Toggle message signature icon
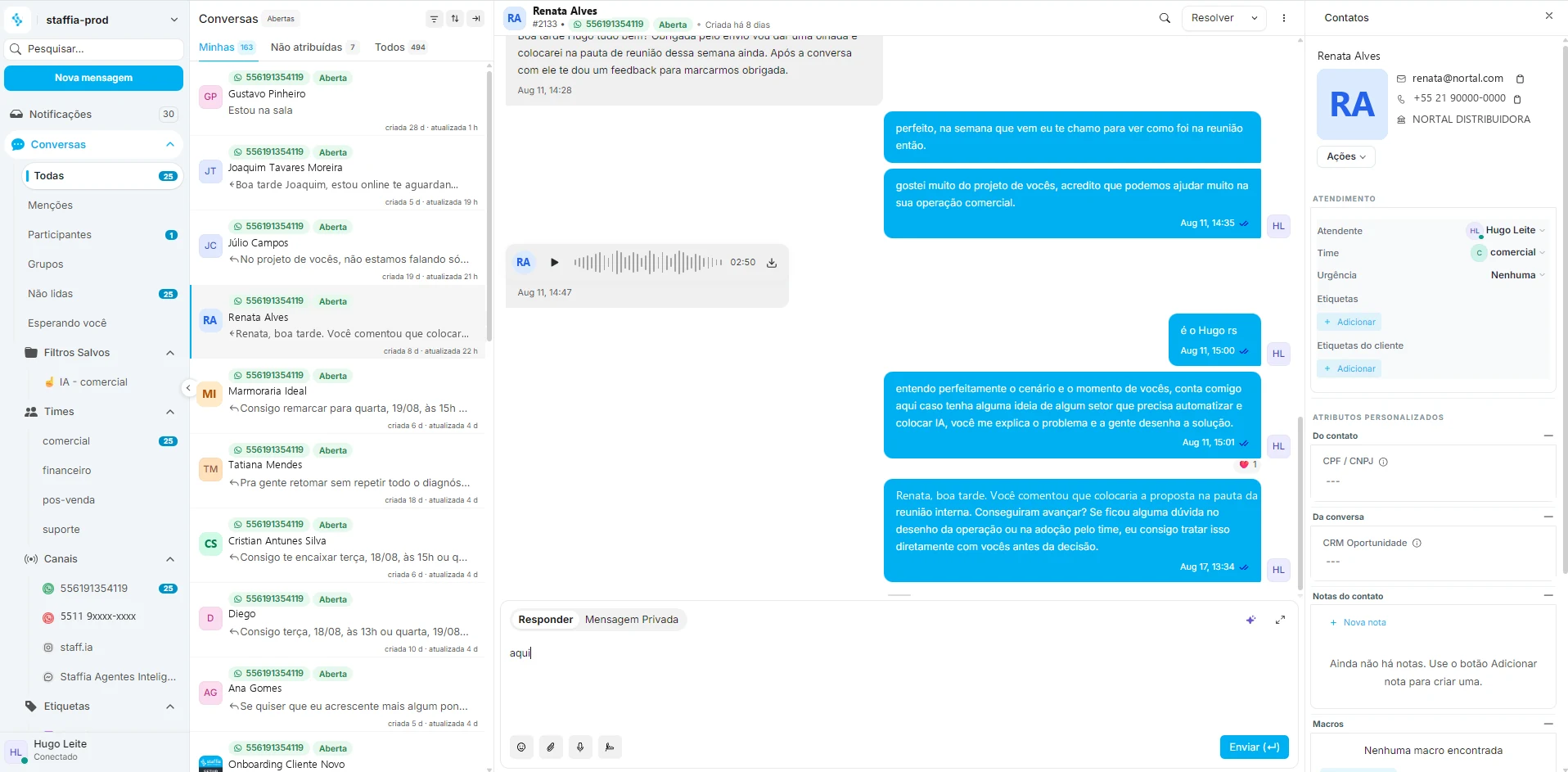 (x=610, y=747)
